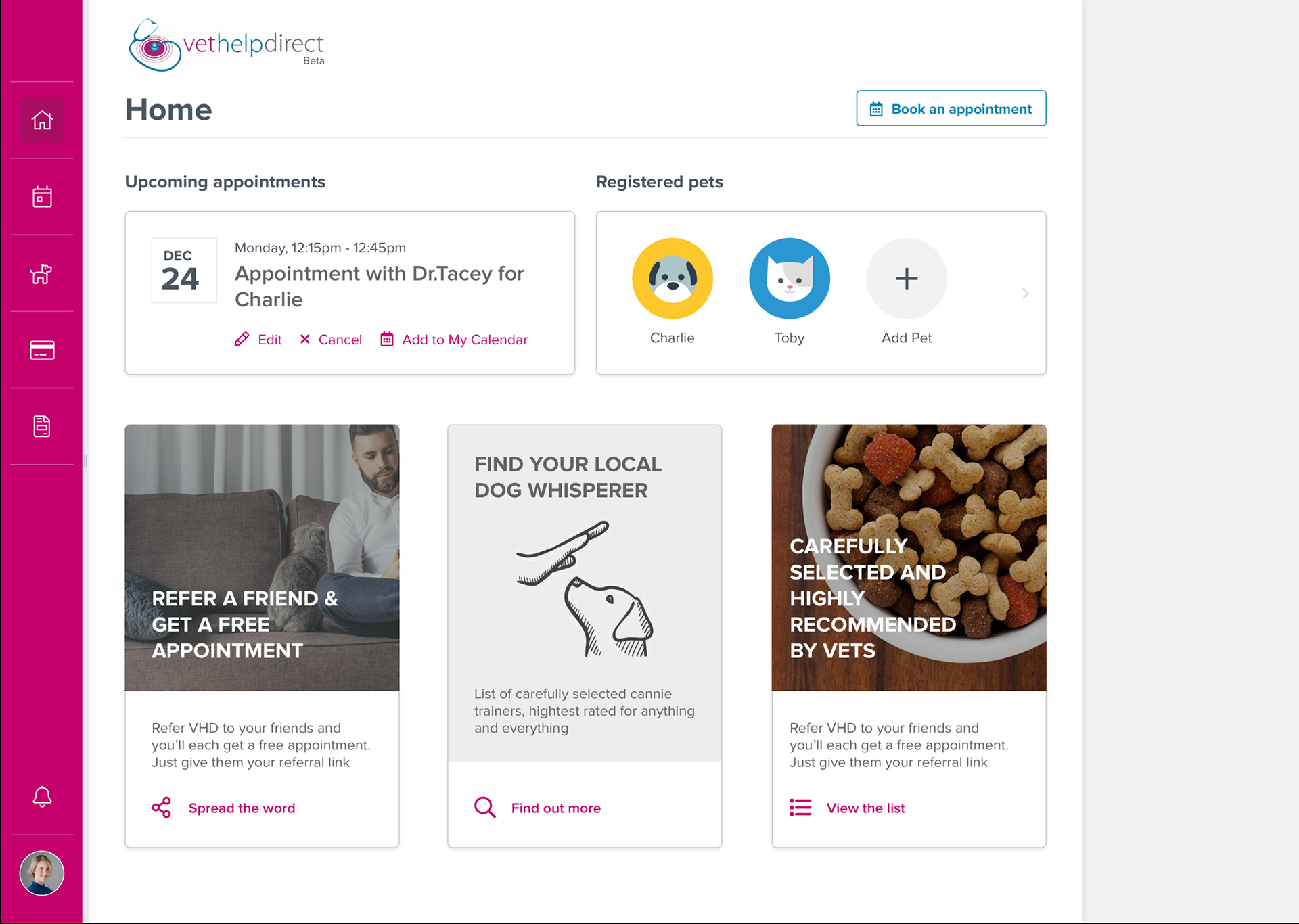
Task: Open the pets dog sidebar icon
Action: (x=42, y=273)
